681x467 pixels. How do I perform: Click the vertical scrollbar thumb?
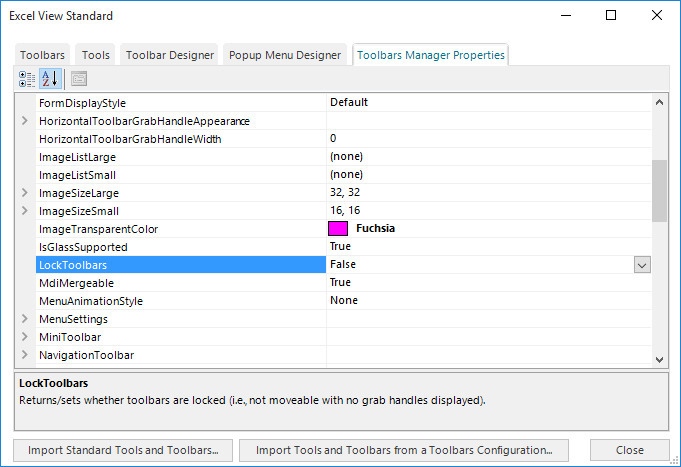[659, 191]
